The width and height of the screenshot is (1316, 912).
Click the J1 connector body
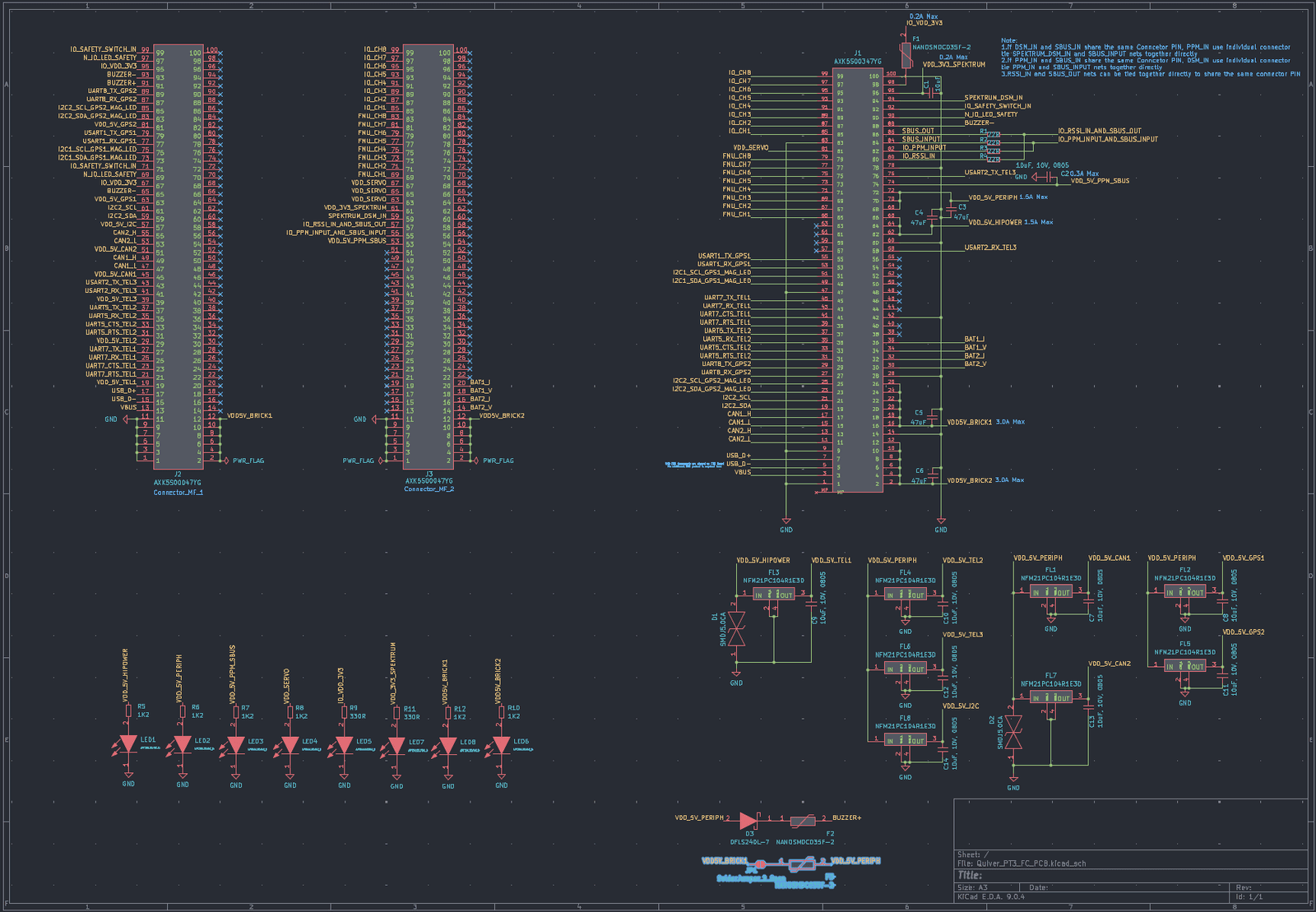coord(859,280)
